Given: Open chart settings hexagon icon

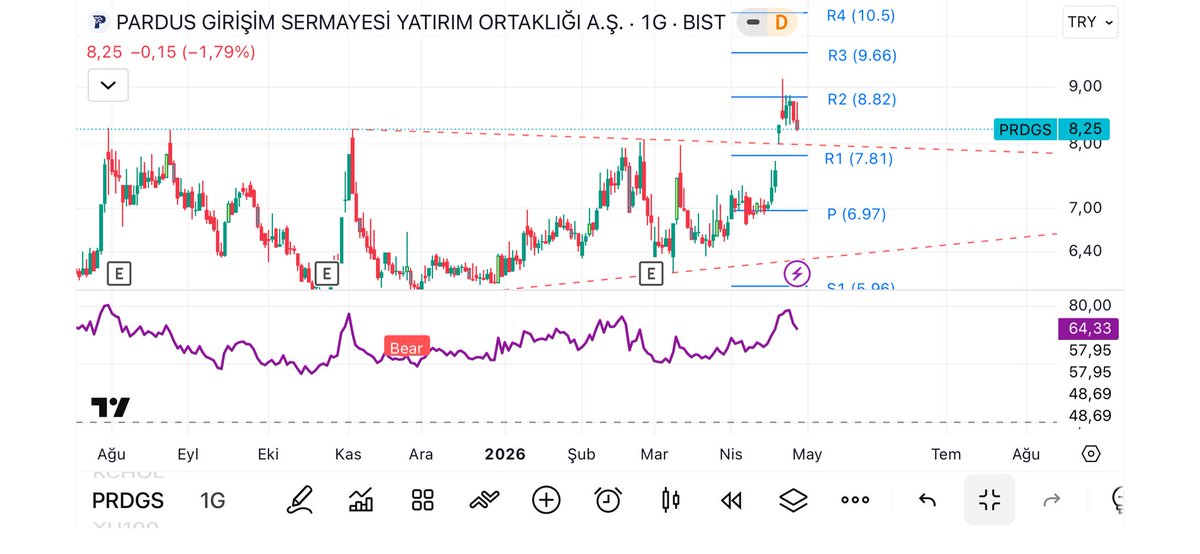Looking at the screenshot, I should 1091,454.
